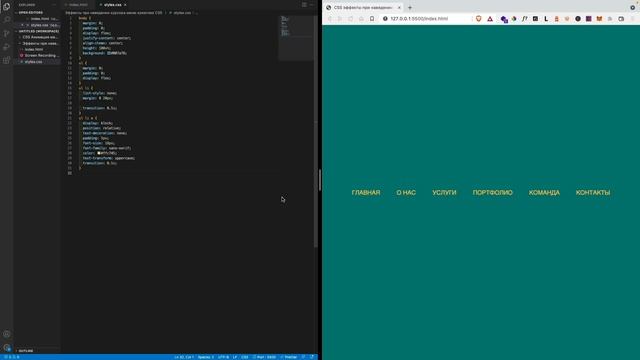Open Source Control view in activity bar
Image resolution: width=640 pixels, height=360 pixels.
[7, 33]
